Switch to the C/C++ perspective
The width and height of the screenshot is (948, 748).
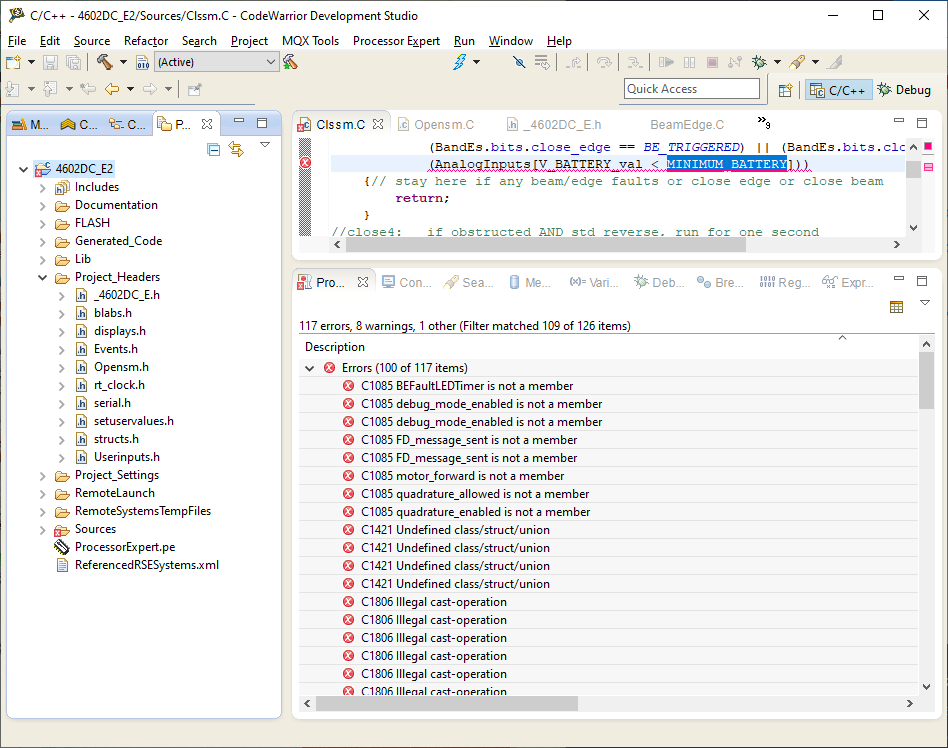point(838,90)
